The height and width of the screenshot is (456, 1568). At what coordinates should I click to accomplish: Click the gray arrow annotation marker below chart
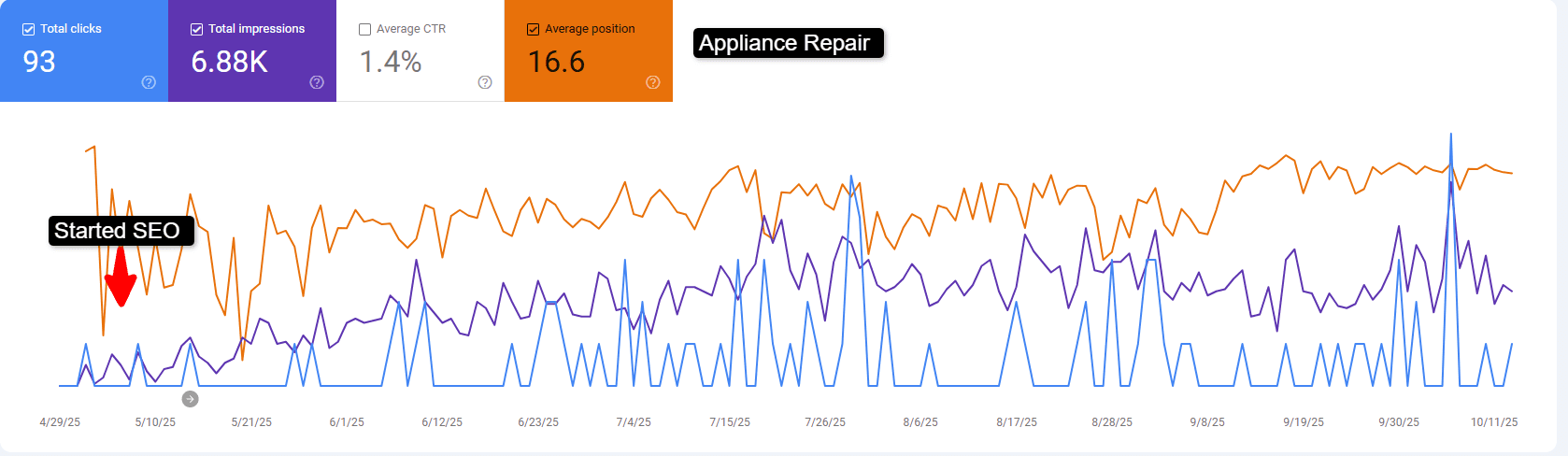(190, 399)
